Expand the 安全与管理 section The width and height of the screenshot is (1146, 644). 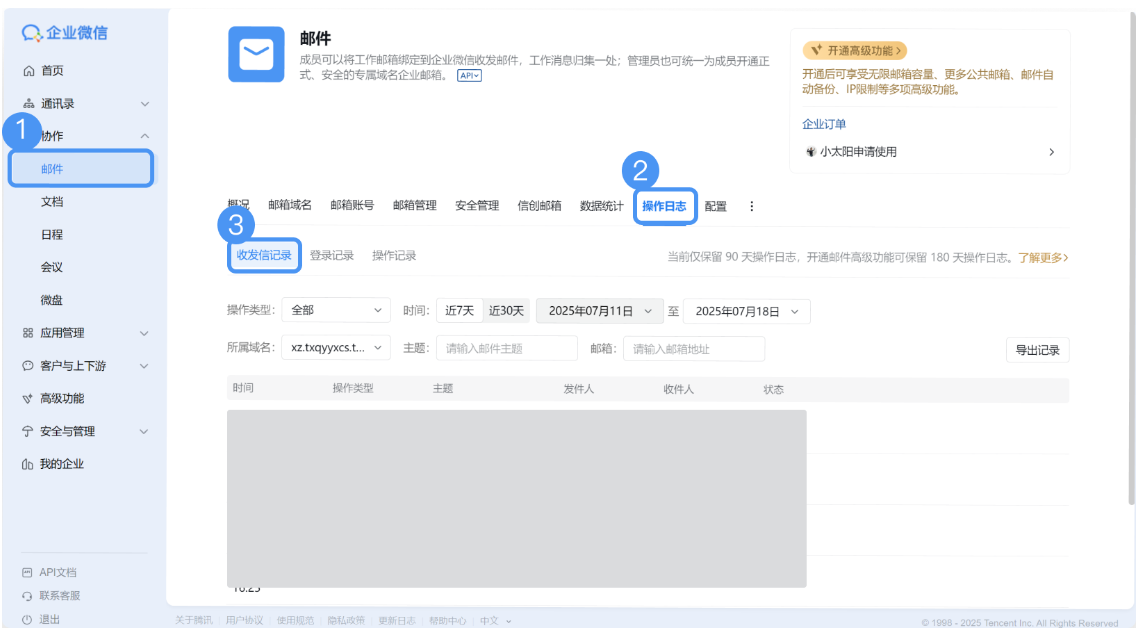point(144,432)
